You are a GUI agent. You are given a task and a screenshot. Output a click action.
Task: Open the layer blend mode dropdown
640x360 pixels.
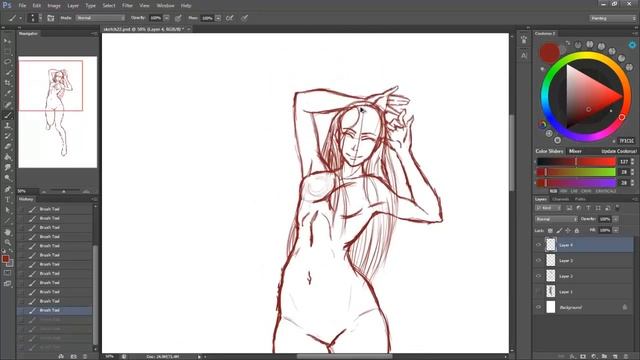click(556, 219)
